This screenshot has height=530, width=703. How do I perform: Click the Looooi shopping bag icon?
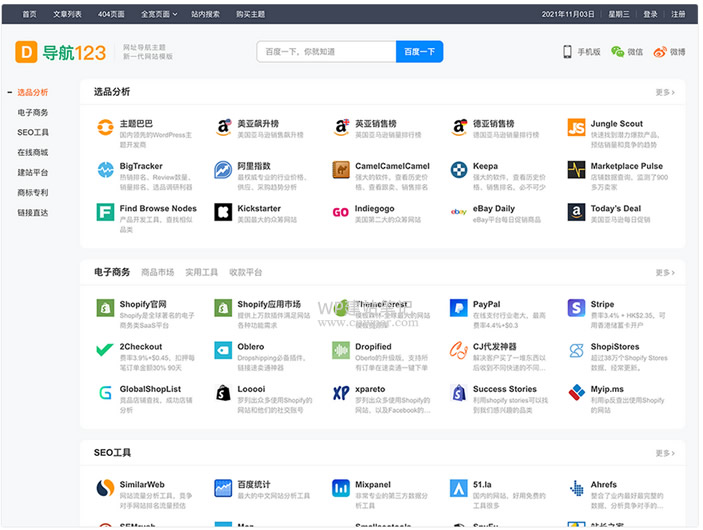(223, 393)
